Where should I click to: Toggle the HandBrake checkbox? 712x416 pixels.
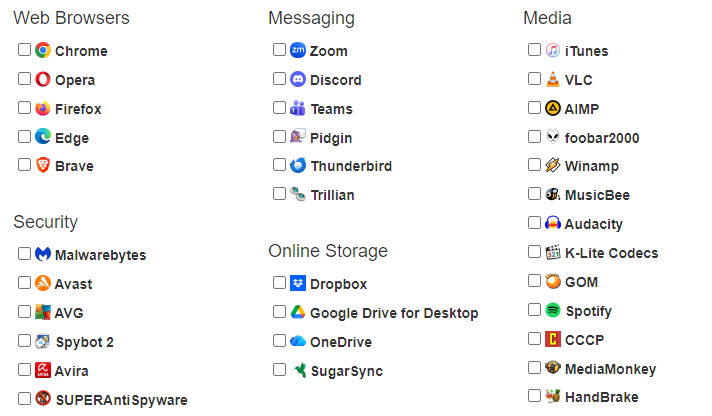click(x=534, y=396)
